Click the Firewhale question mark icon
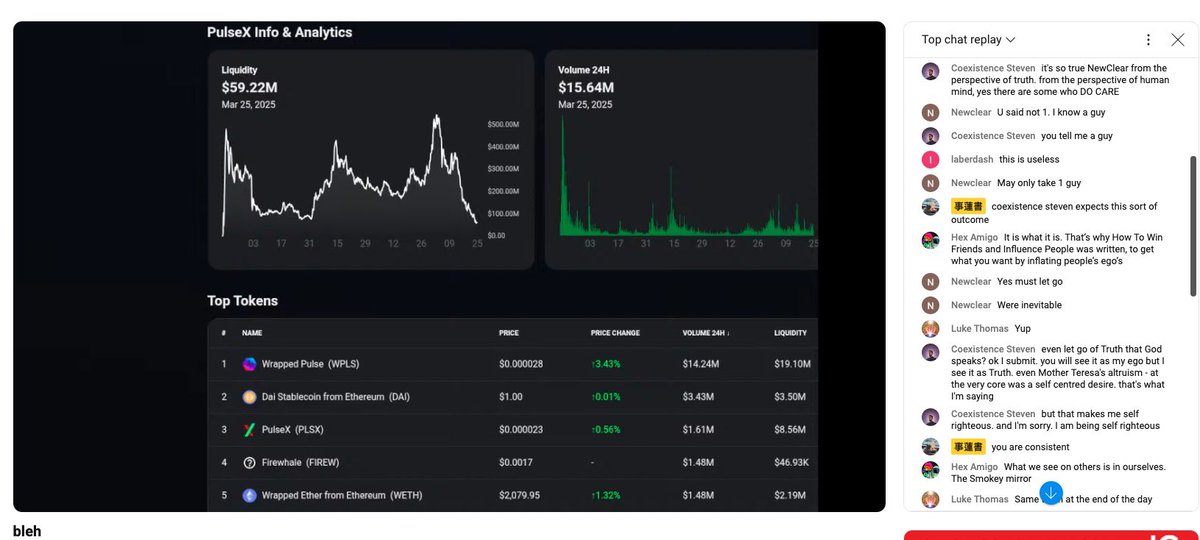 coord(250,462)
